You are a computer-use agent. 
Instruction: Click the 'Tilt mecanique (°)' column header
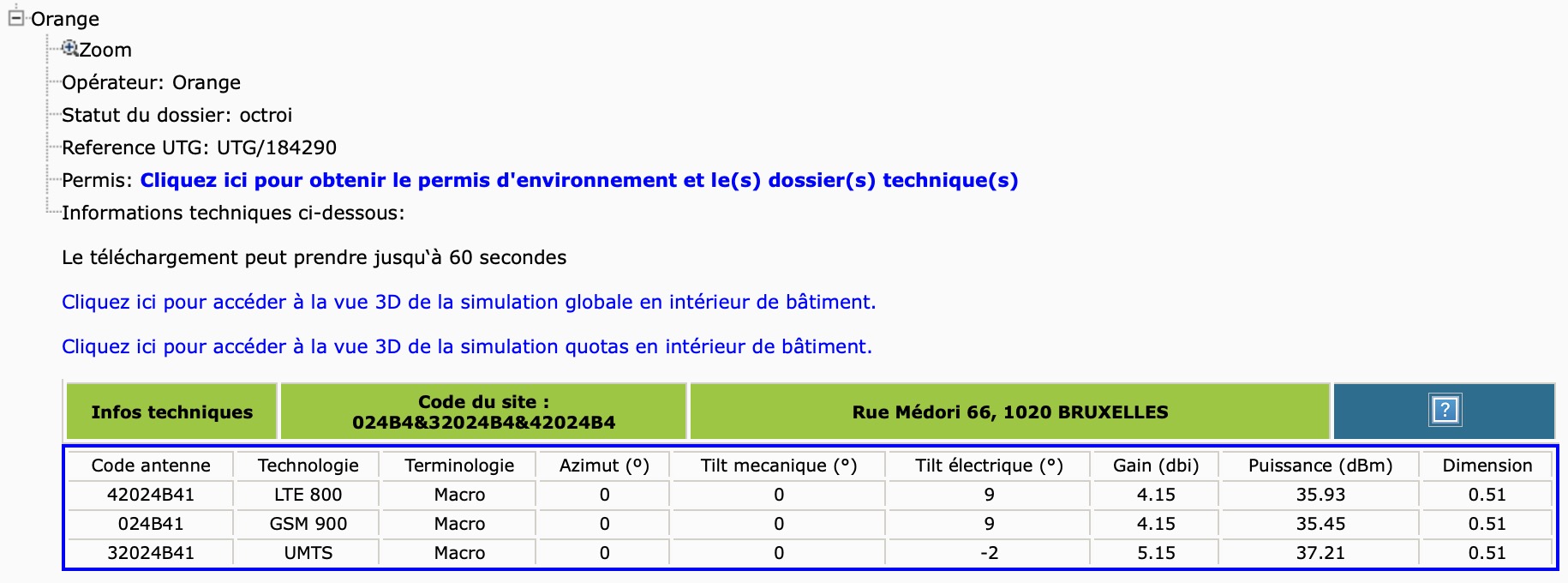pos(779,466)
